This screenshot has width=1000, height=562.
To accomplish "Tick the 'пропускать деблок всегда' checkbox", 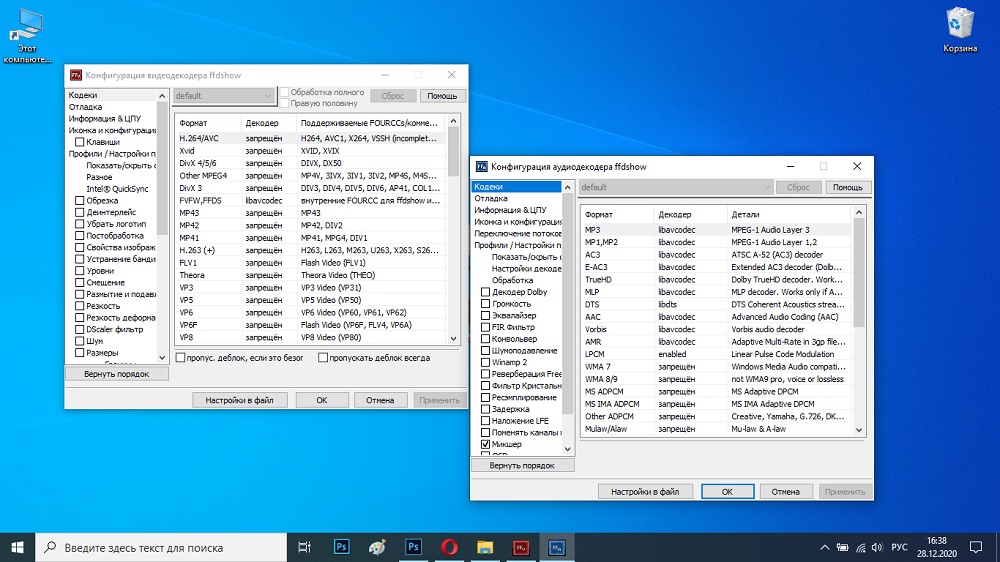I will [x=323, y=357].
